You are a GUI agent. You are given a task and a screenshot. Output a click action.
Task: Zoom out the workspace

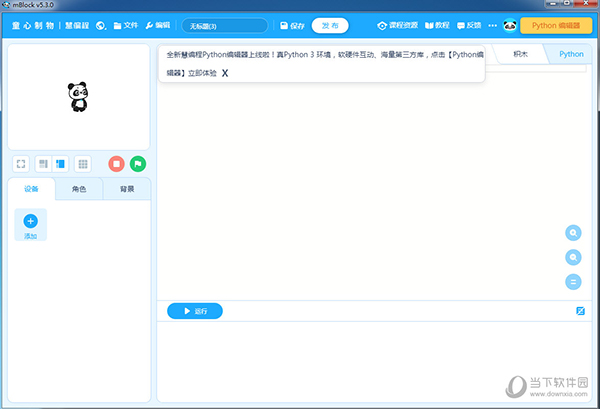click(x=573, y=257)
